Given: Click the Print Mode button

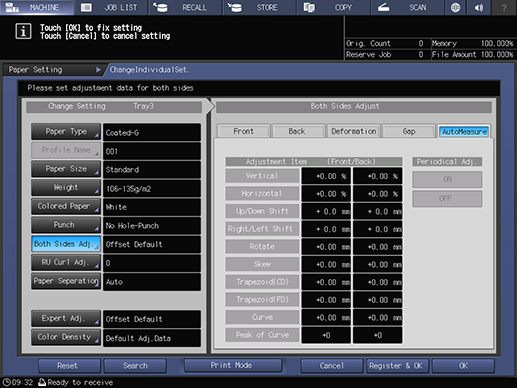Looking at the screenshot, I should coord(233,365).
